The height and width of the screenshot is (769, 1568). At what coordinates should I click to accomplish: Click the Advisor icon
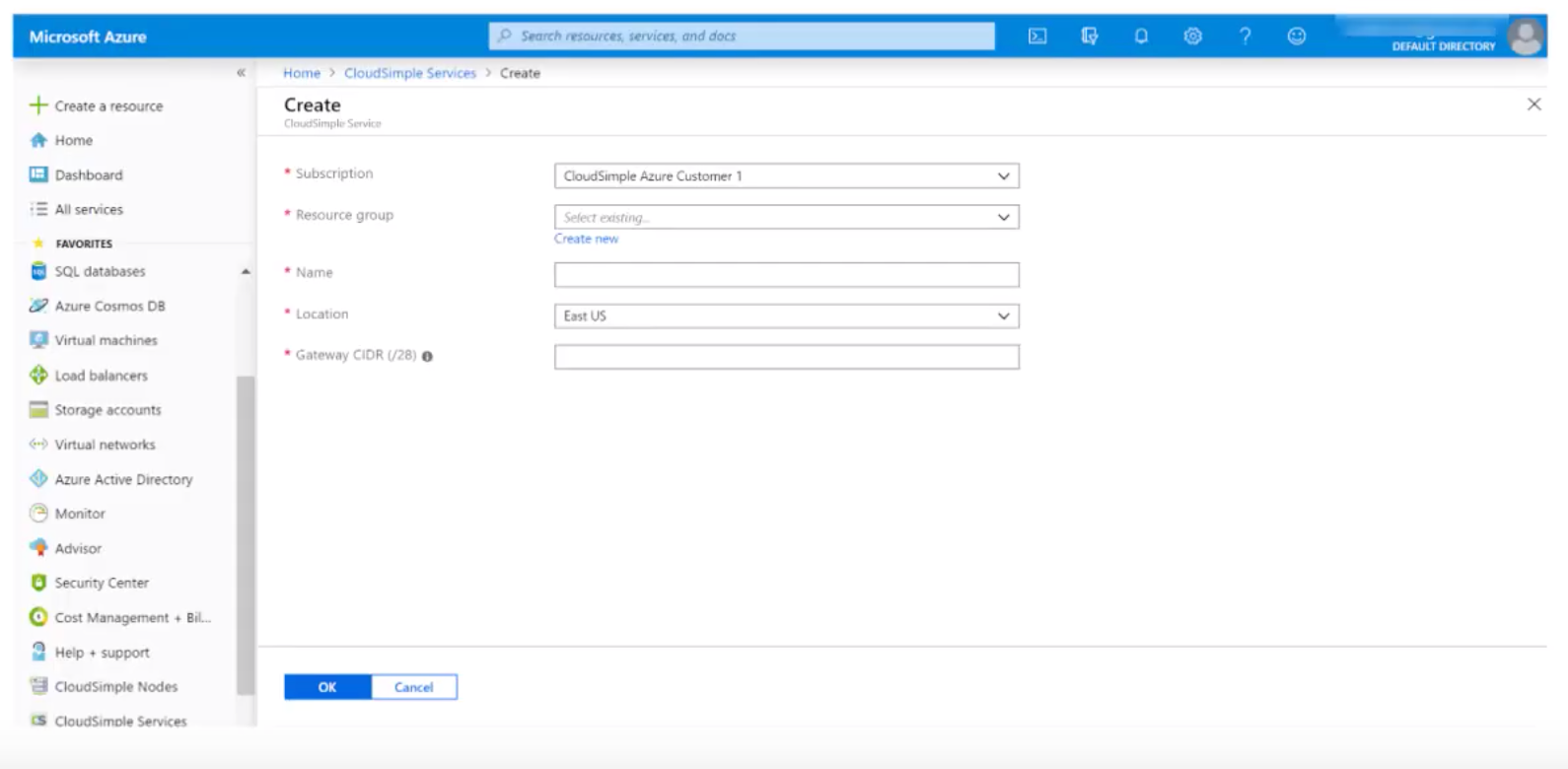38,548
